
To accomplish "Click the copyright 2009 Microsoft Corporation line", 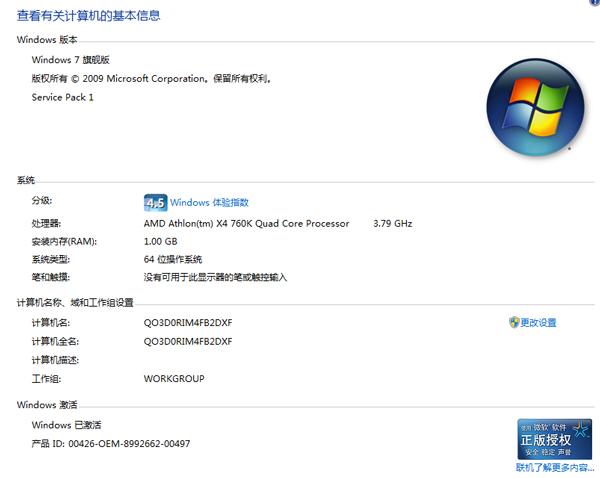I will click(152, 78).
